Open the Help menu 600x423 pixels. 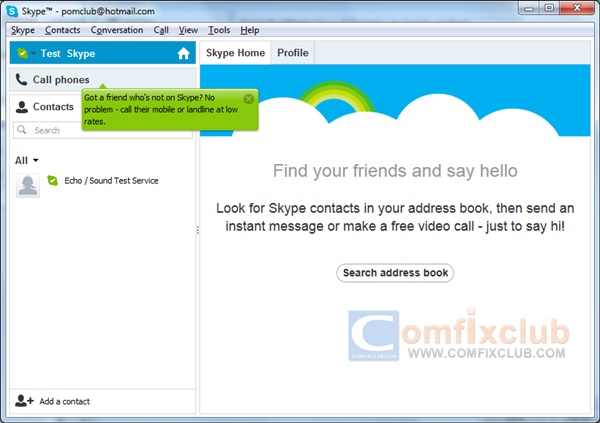tap(249, 30)
